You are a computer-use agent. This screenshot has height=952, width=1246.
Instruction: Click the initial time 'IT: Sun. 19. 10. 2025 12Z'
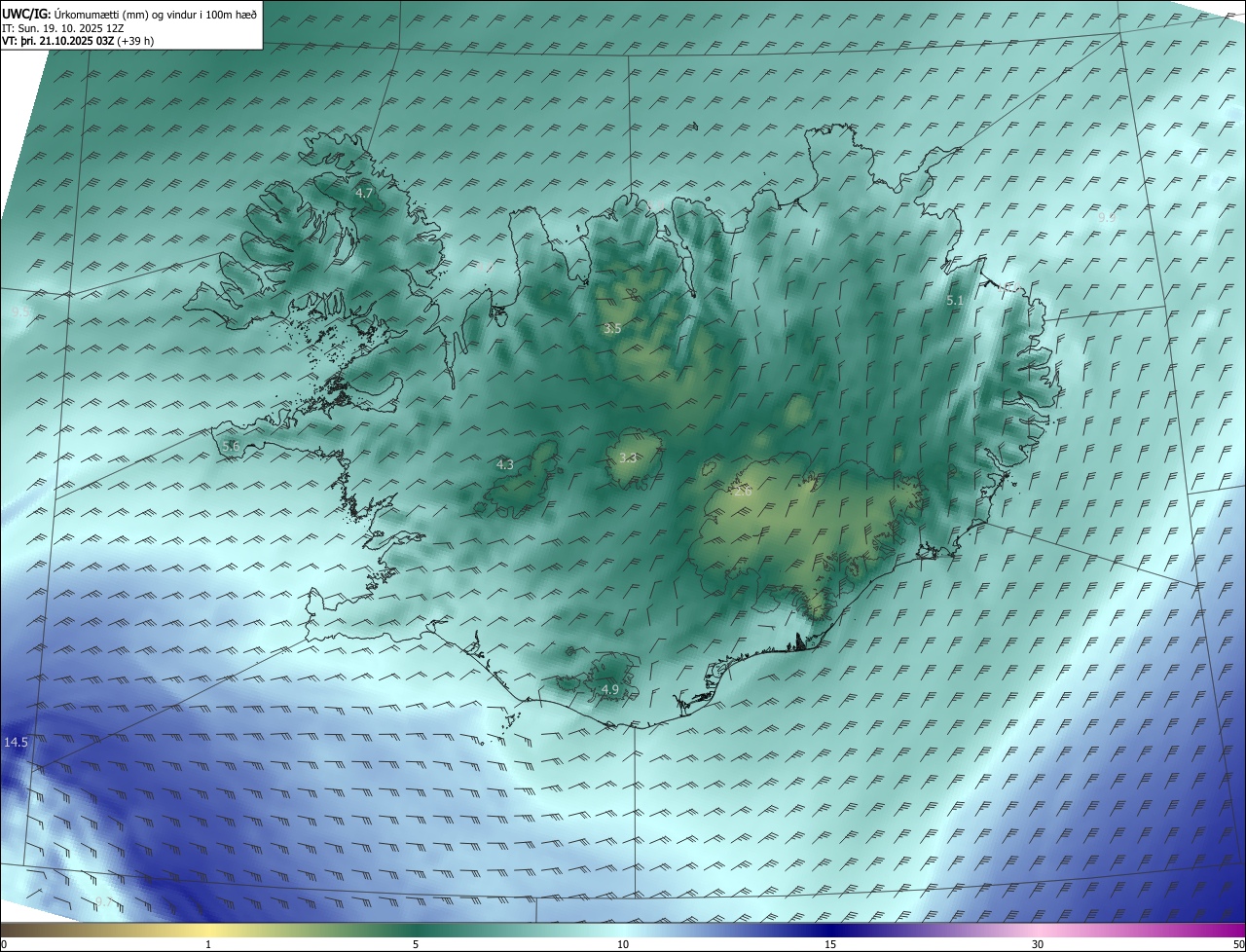coord(62,28)
